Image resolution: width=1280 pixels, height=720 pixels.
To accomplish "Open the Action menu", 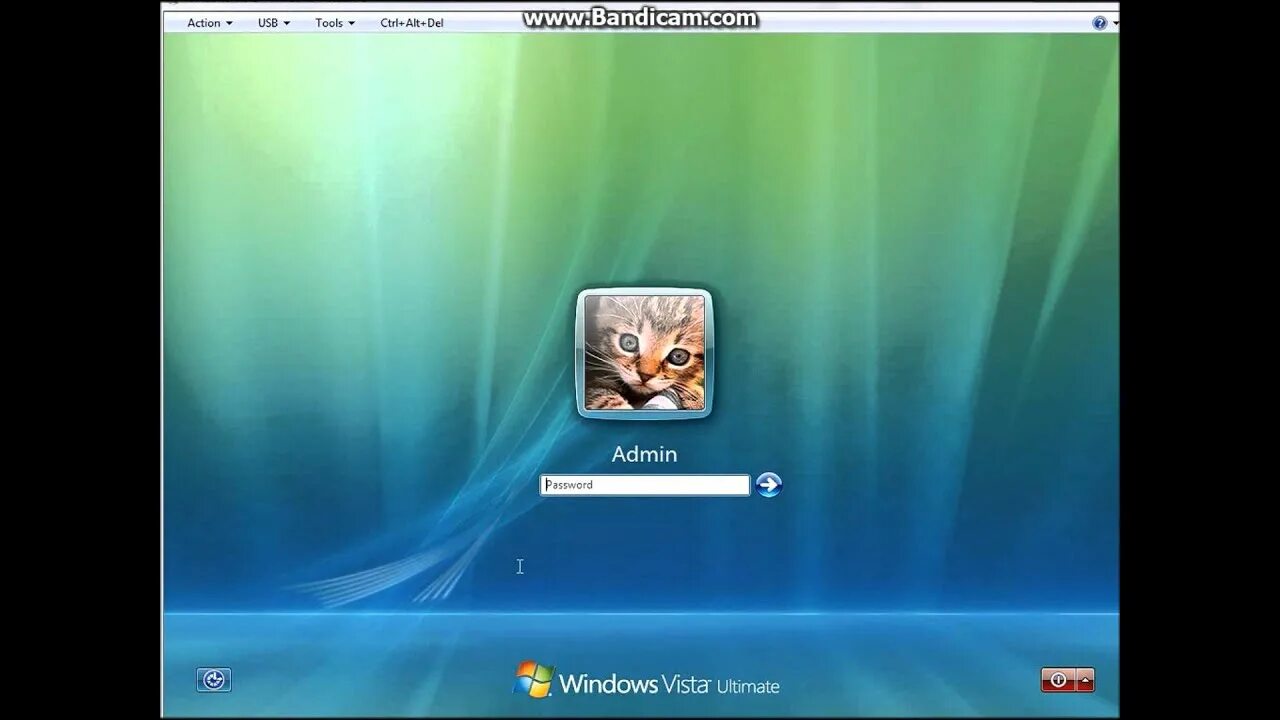I will click(x=210, y=23).
